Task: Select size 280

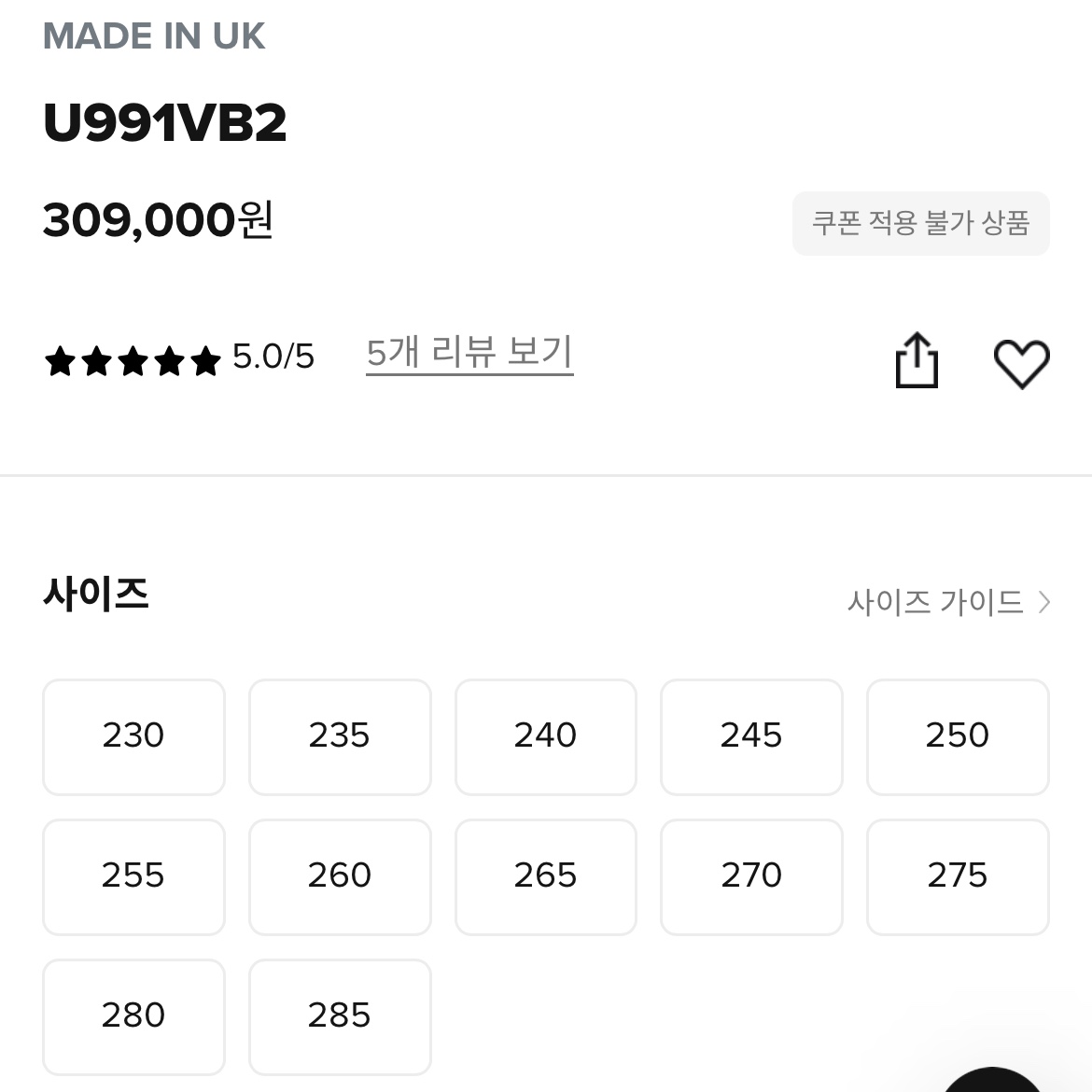Action: click(x=133, y=1016)
